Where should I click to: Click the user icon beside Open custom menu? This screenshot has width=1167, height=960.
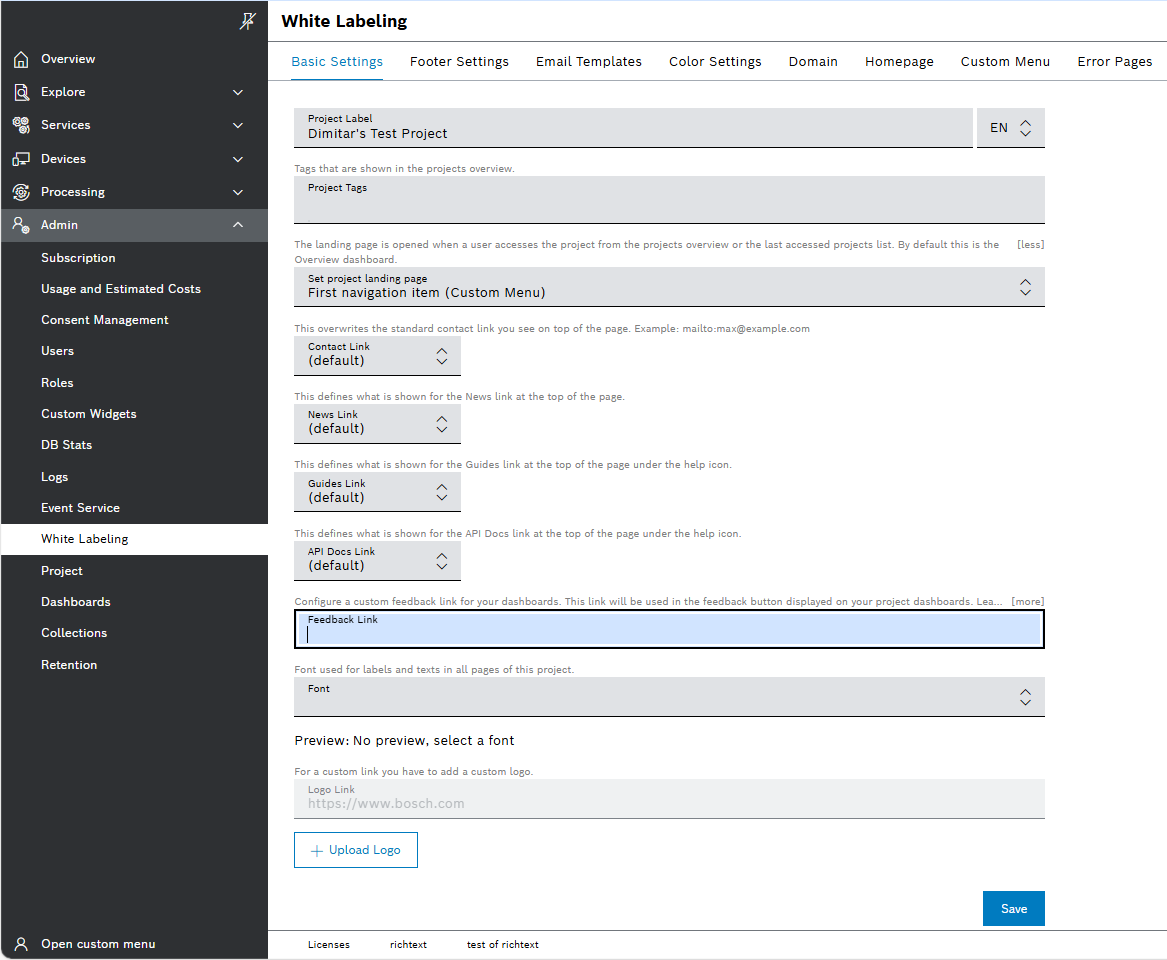pos(21,944)
